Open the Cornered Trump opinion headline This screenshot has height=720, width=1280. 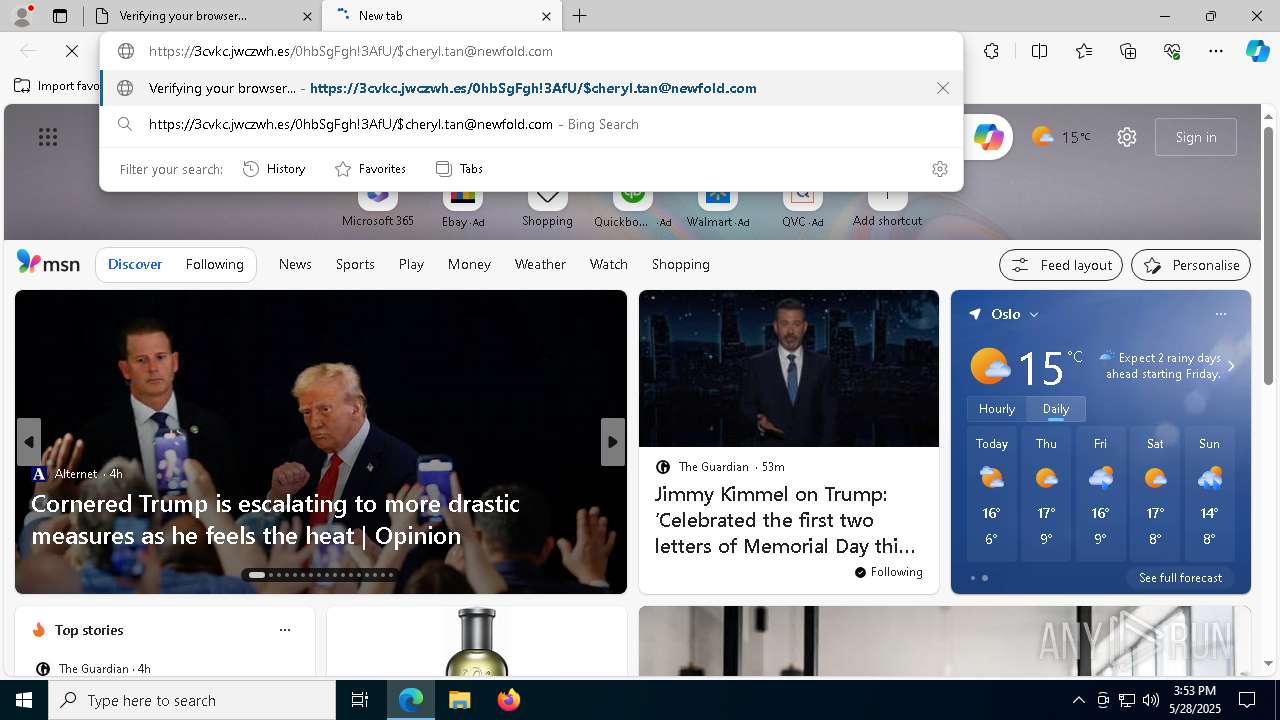pyautogui.click(x=275, y=519)
